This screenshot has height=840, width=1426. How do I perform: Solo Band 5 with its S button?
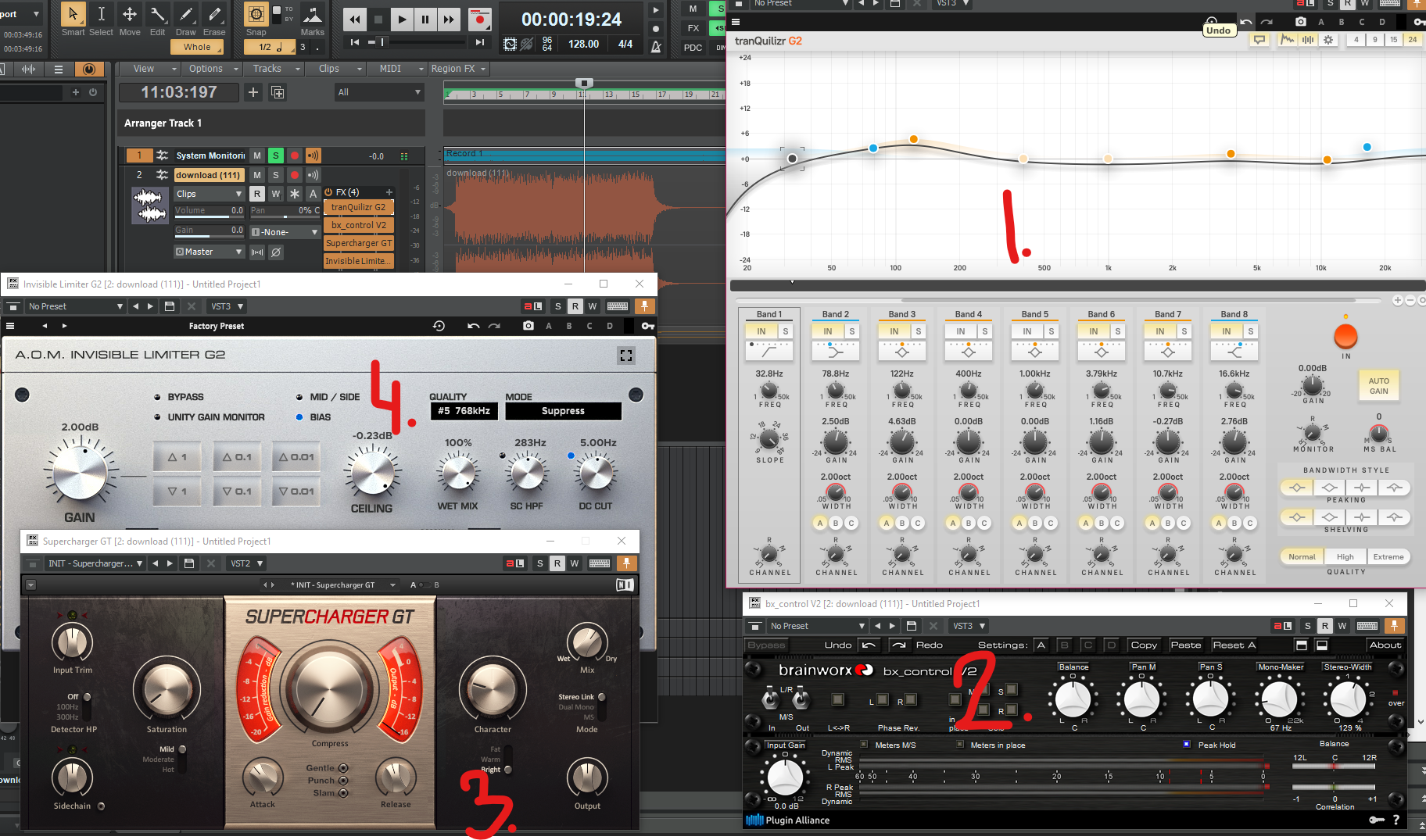1052,331
